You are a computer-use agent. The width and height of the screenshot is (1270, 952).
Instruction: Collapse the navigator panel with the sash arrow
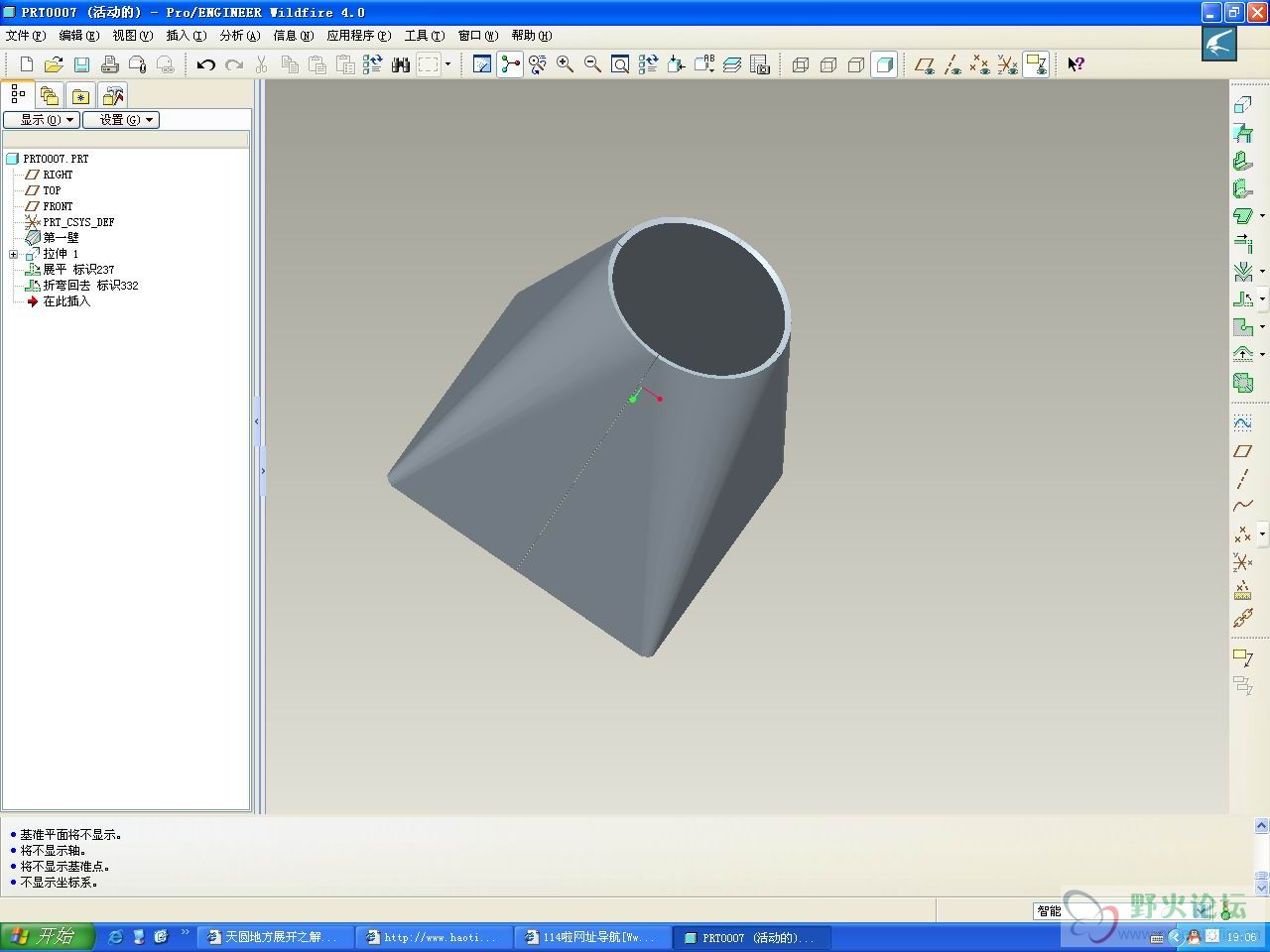(x=256, y=422)
